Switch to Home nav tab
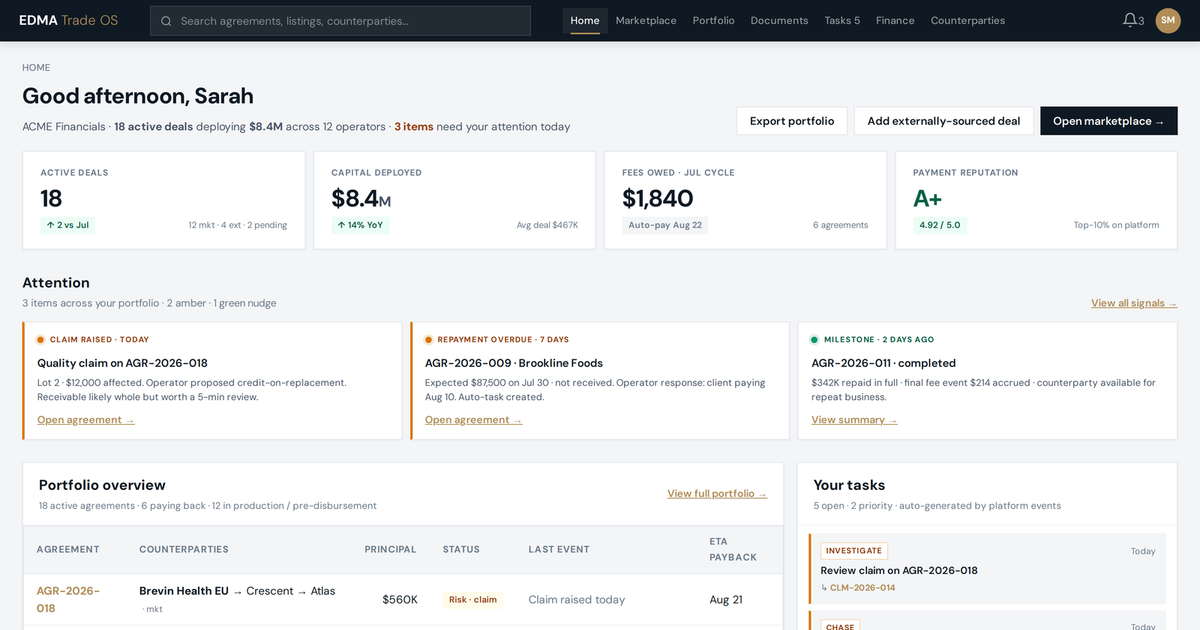 (585, 21)
